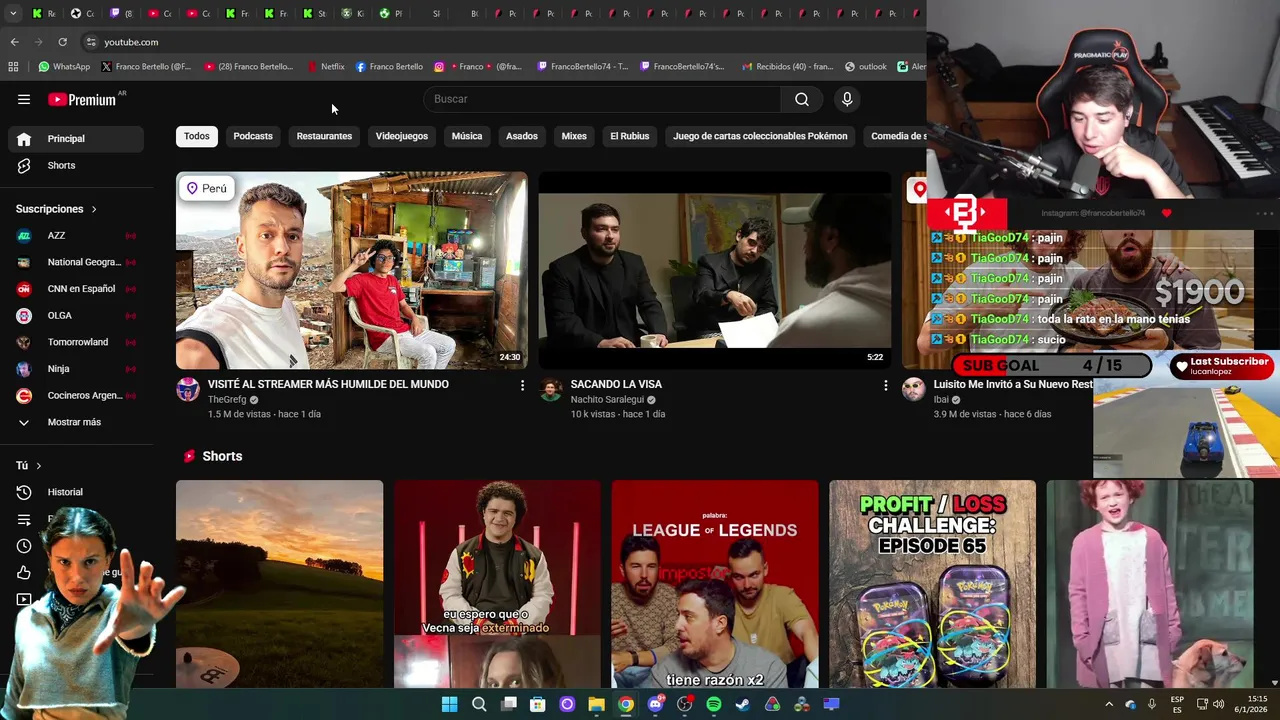
Task: Click the search magnifier button
Action: tap(802, 99)
